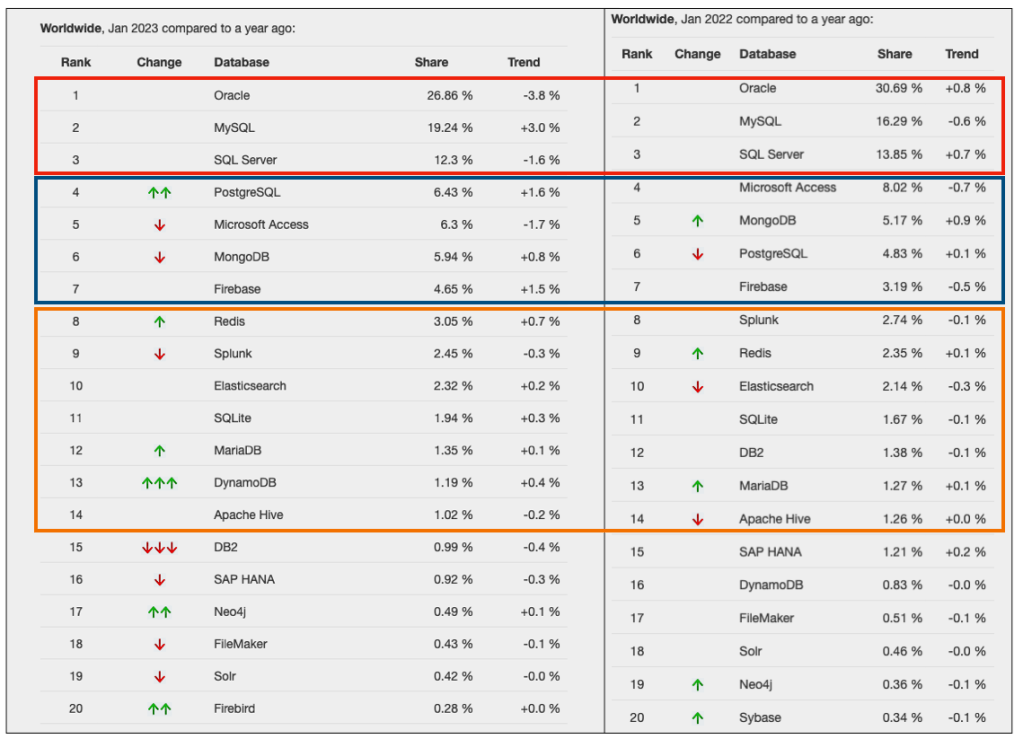Viewport: 1023px width, 739px height.
Task: Click the Sybase database name
Action: (x=761, y=718)
